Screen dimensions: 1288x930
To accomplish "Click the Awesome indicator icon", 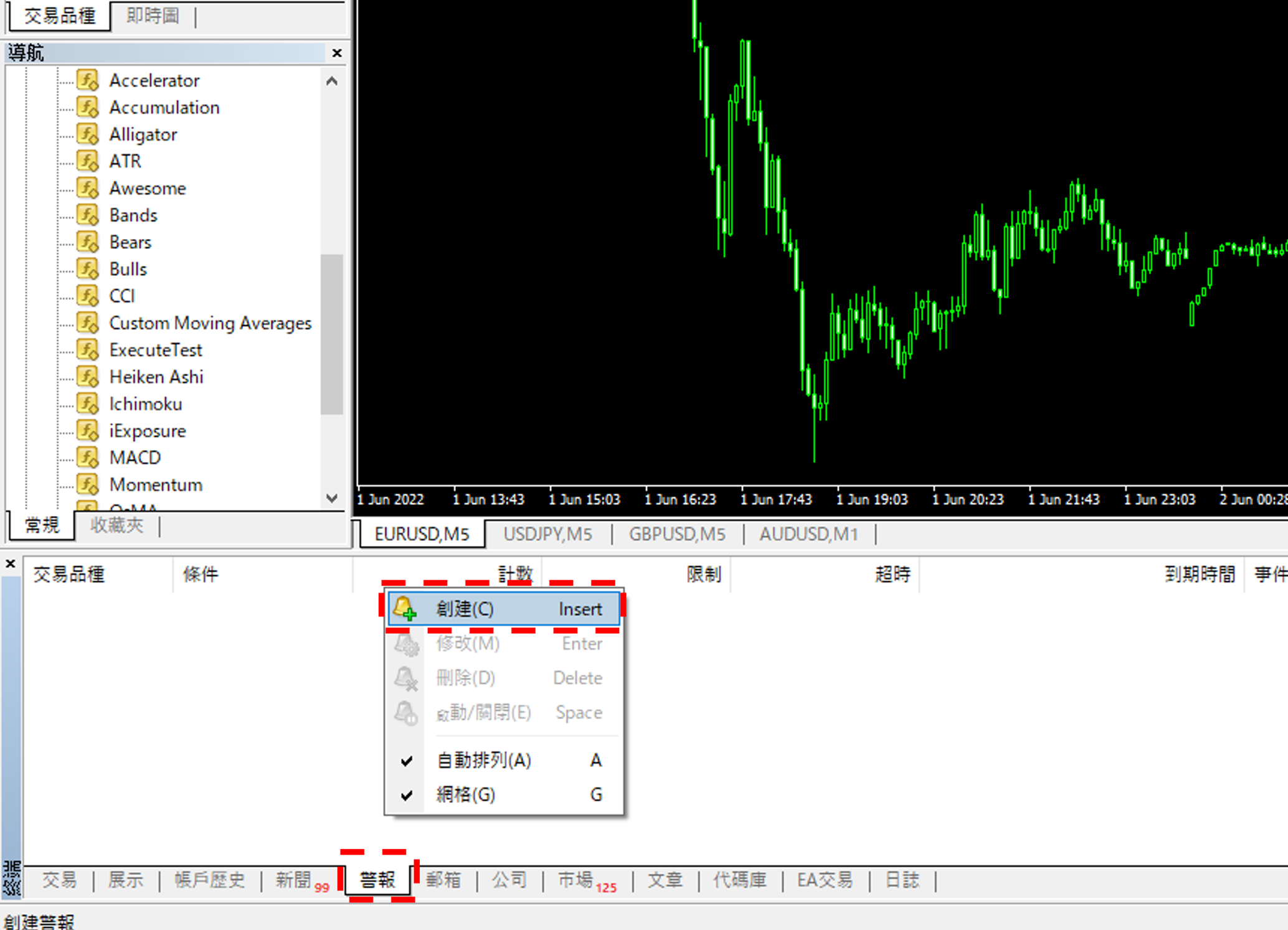I will [88, 188].
